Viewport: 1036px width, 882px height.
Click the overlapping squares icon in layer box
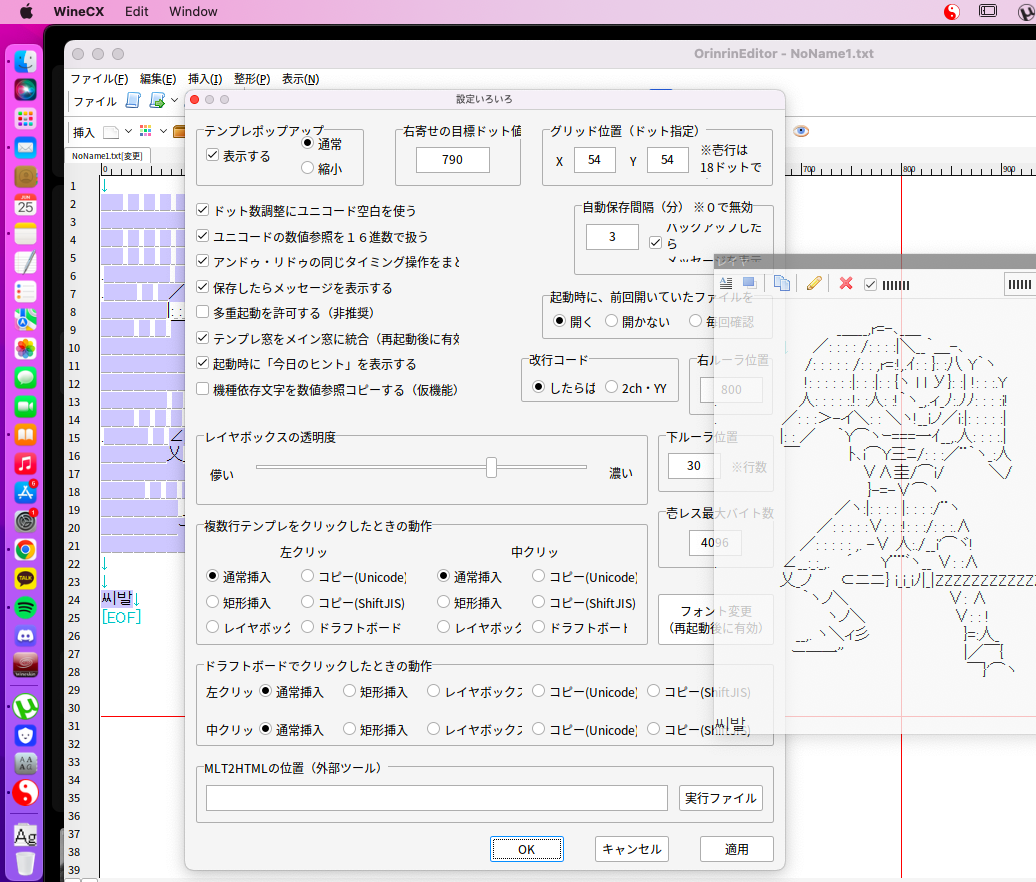[x=749, y=284]
